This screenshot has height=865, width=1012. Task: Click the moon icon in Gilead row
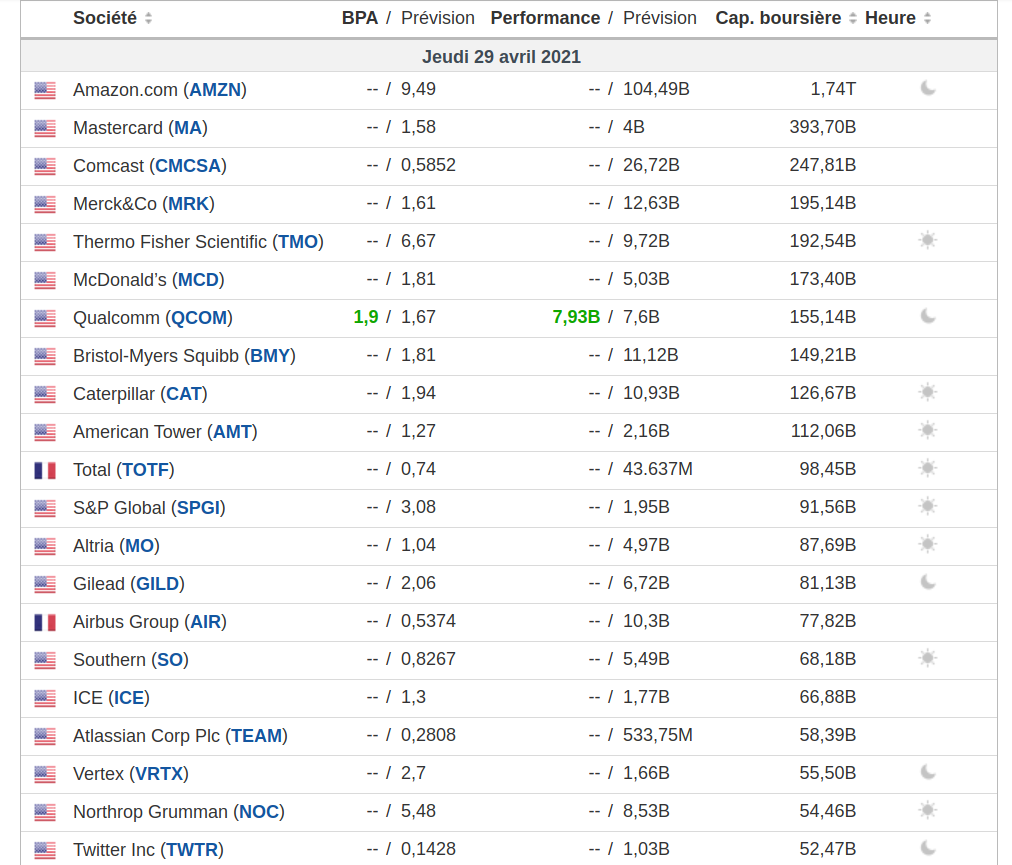928,582
